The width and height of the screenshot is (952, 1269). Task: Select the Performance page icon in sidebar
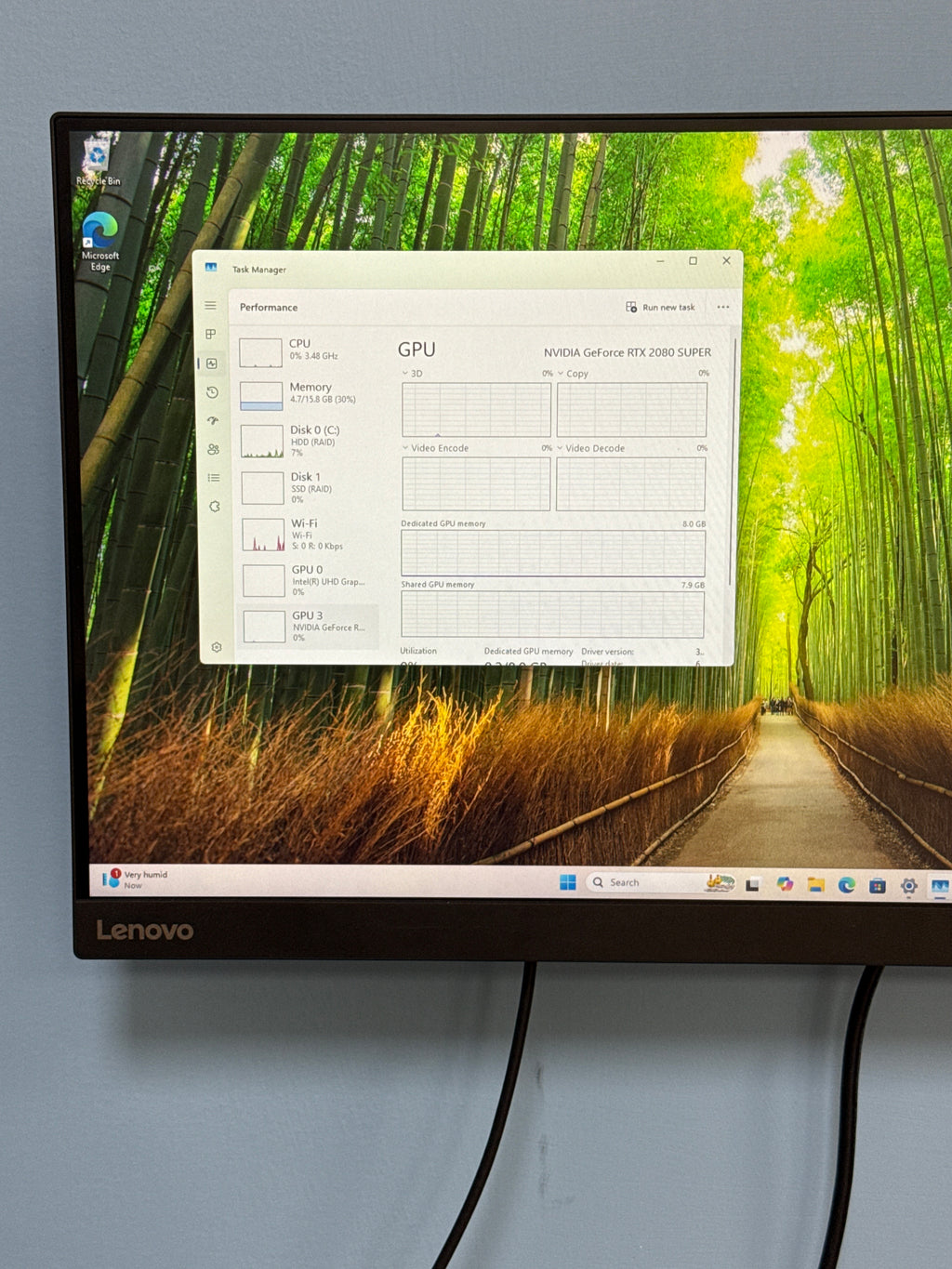(x=212, y=364)
